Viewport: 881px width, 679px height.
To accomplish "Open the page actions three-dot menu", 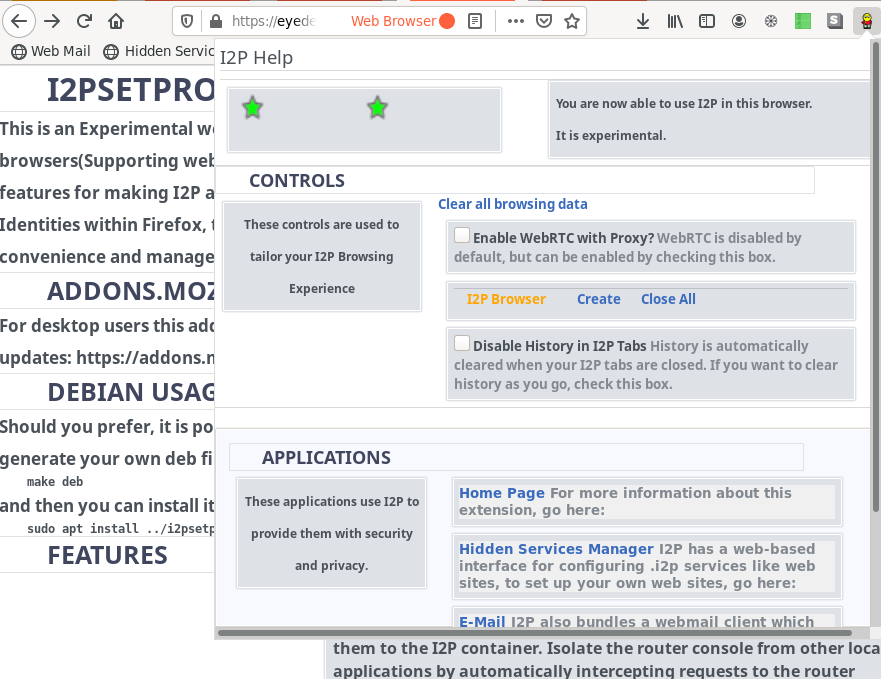I will pyautogui.click(x=515, y=21).
